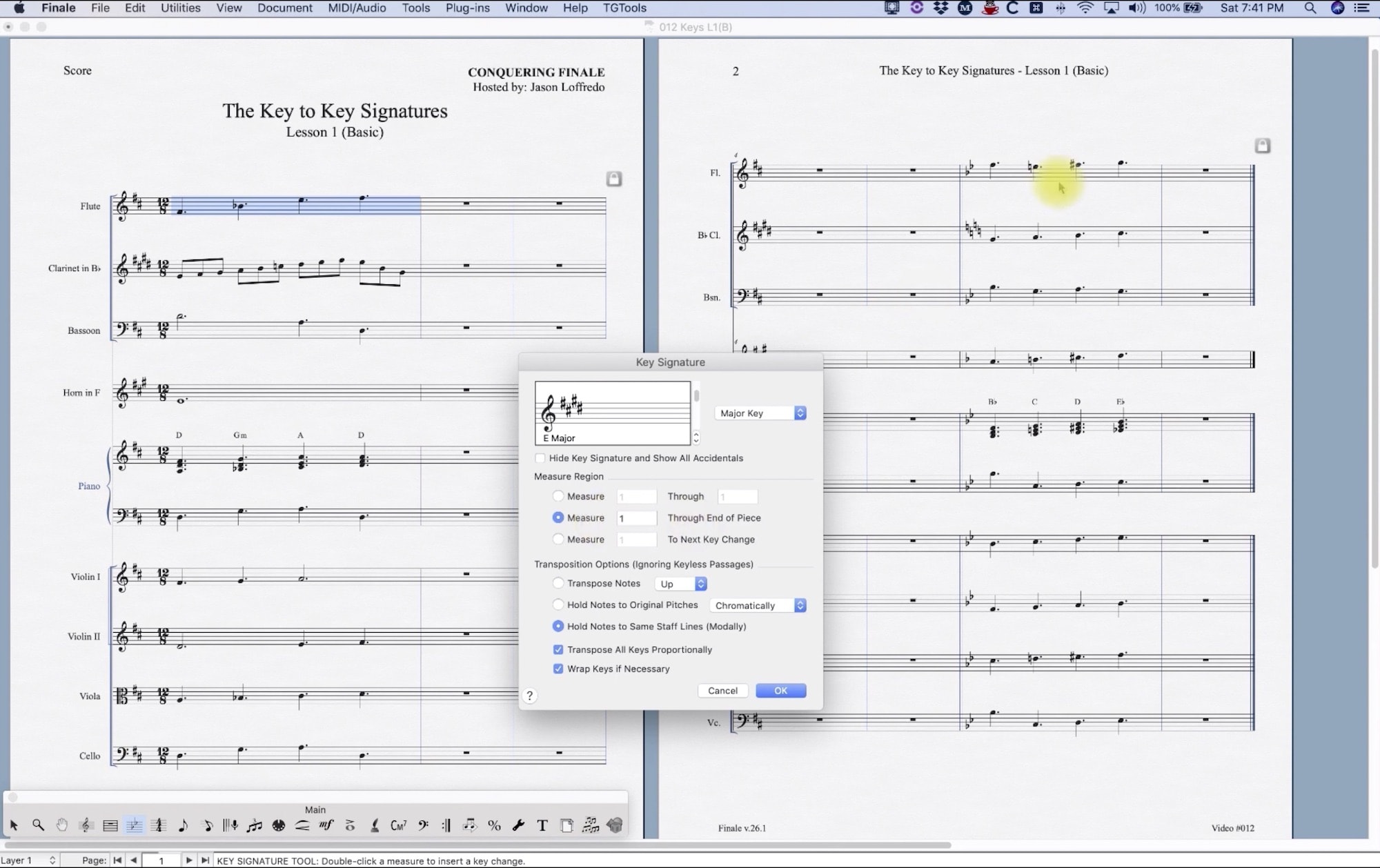Cancel the Key Signature dialog
This screenshot has width=1380, height=868.
(722, 691)
